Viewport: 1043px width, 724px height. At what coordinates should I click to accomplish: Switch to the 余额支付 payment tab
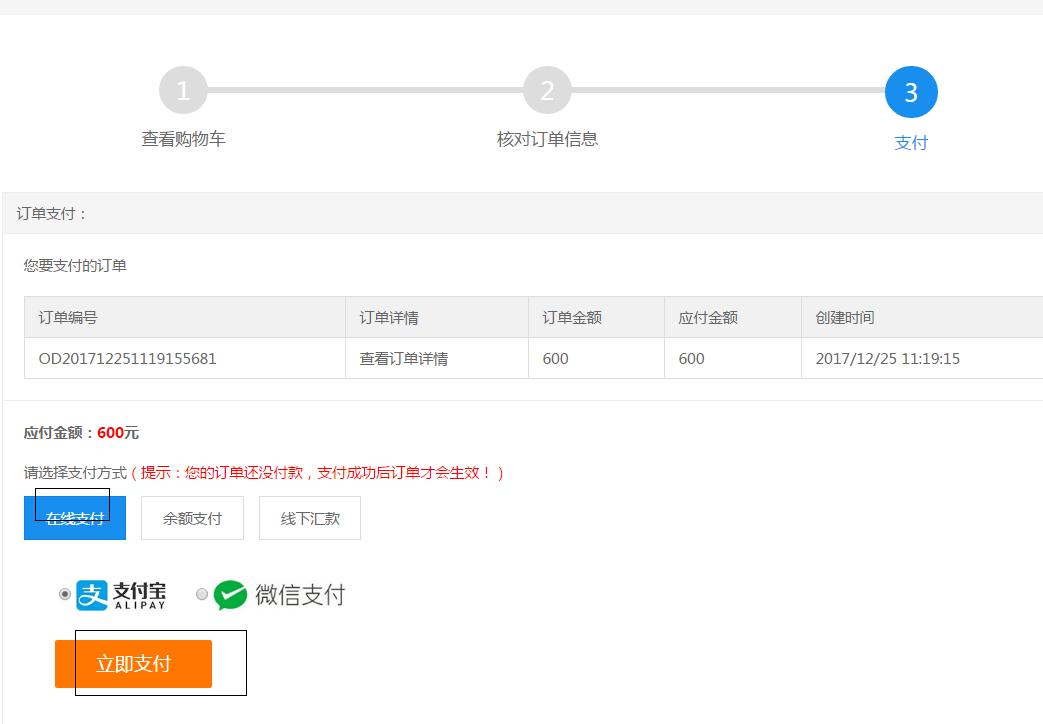coord(192,517)
